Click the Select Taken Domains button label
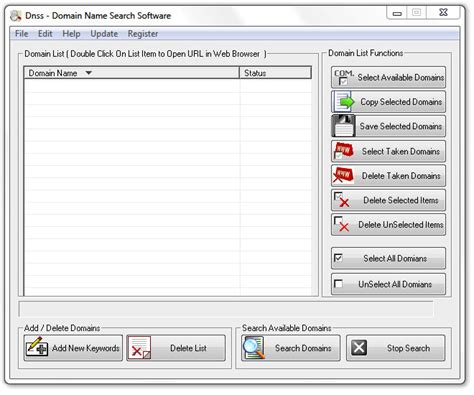 [401, 151]
